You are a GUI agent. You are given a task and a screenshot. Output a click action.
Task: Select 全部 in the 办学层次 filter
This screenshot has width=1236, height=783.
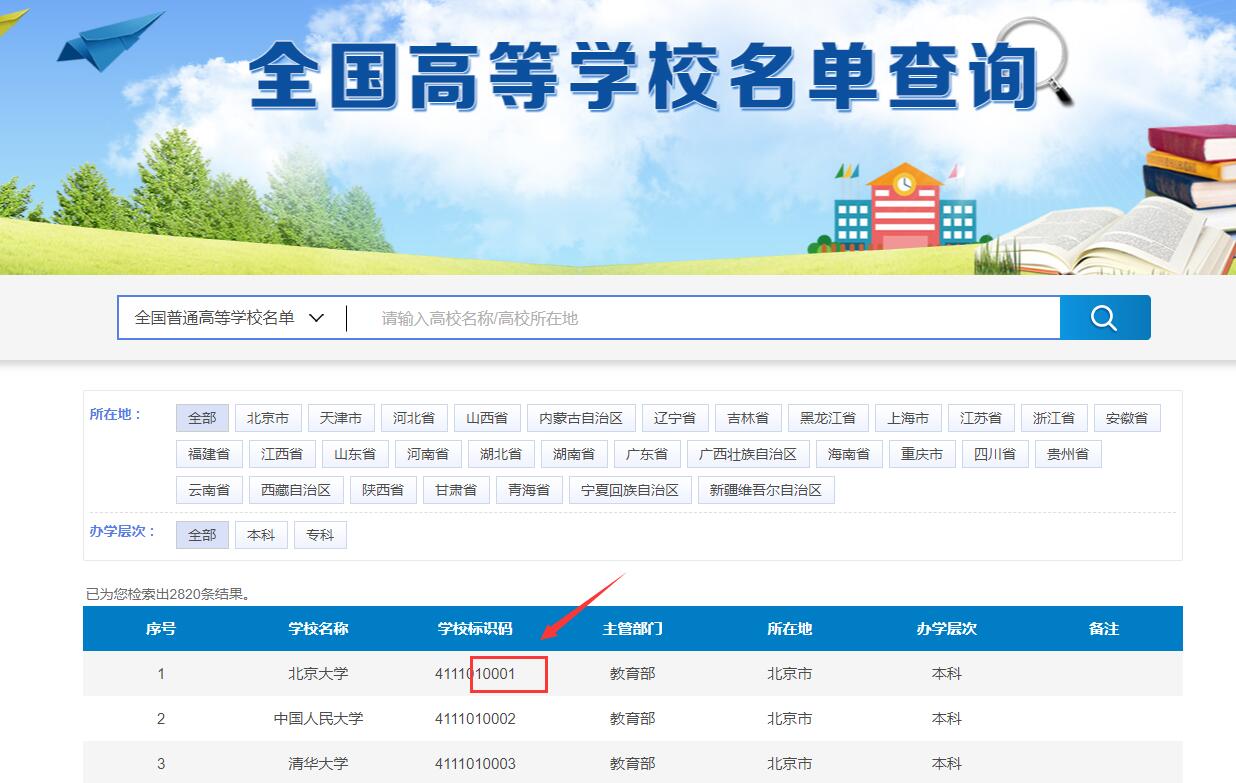[x=202, y=535]
